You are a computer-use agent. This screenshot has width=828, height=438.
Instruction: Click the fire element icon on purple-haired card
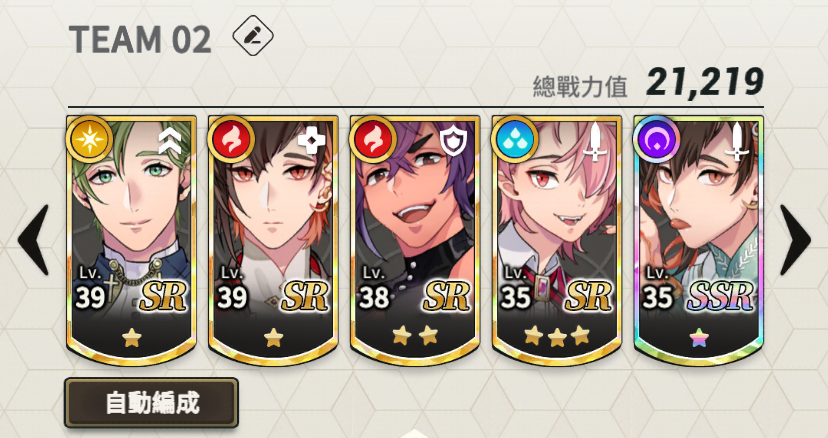(373, 139)
